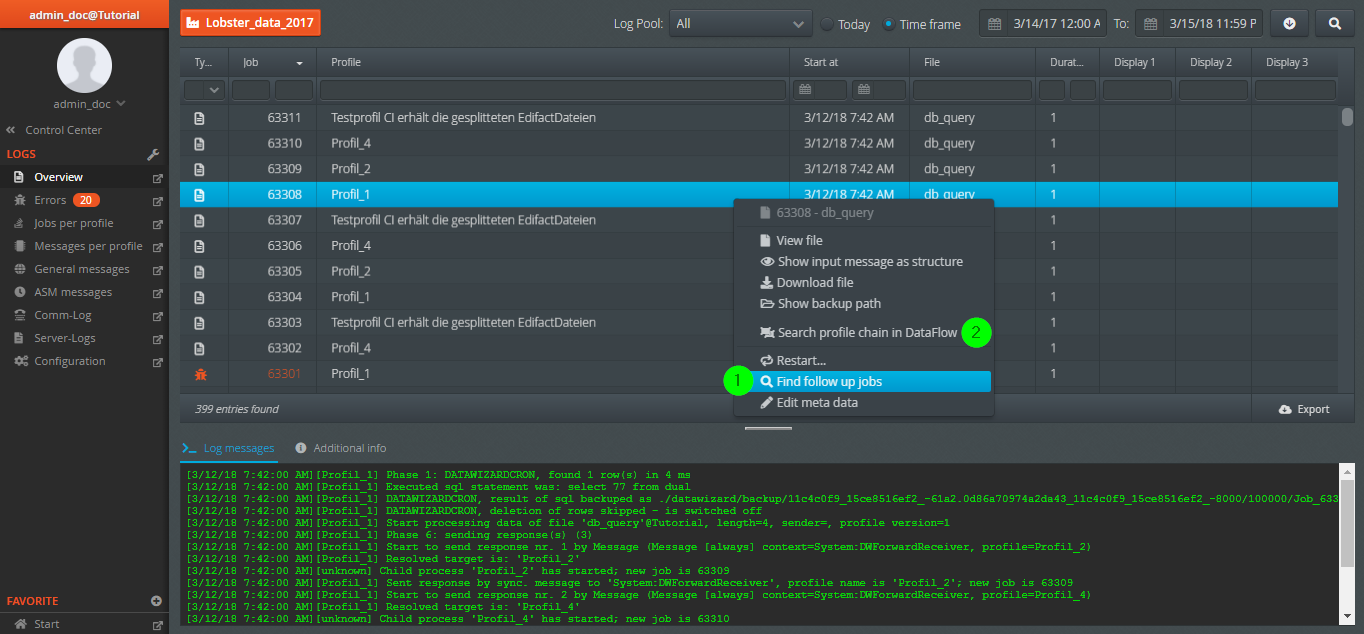The height and width of the screenshot is (634, 1364).
Task: Open Start in Favorites
Action: click(x=46, y=624)
